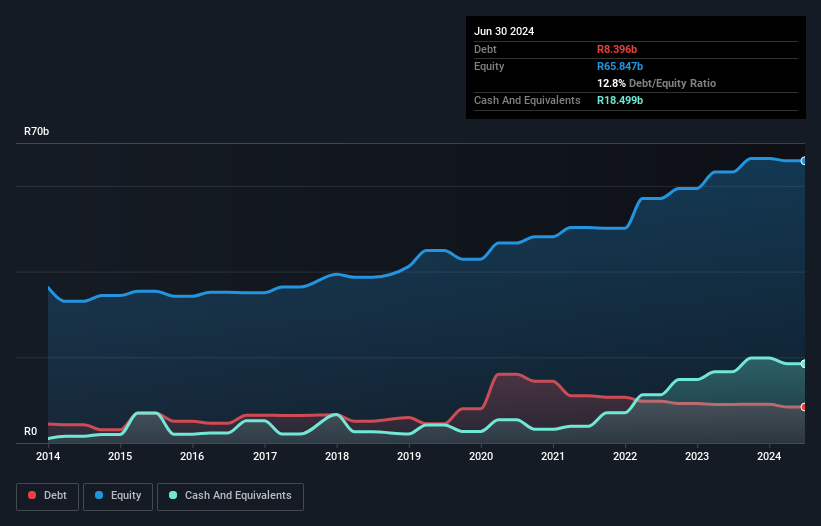Toggle the Equity series legend button
This screenshot has height=526, width=821.
(118, 496)
